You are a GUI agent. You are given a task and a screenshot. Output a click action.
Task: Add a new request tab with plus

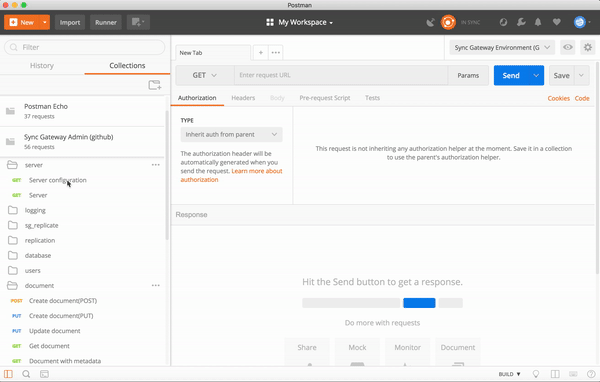[x=261, y=52]
